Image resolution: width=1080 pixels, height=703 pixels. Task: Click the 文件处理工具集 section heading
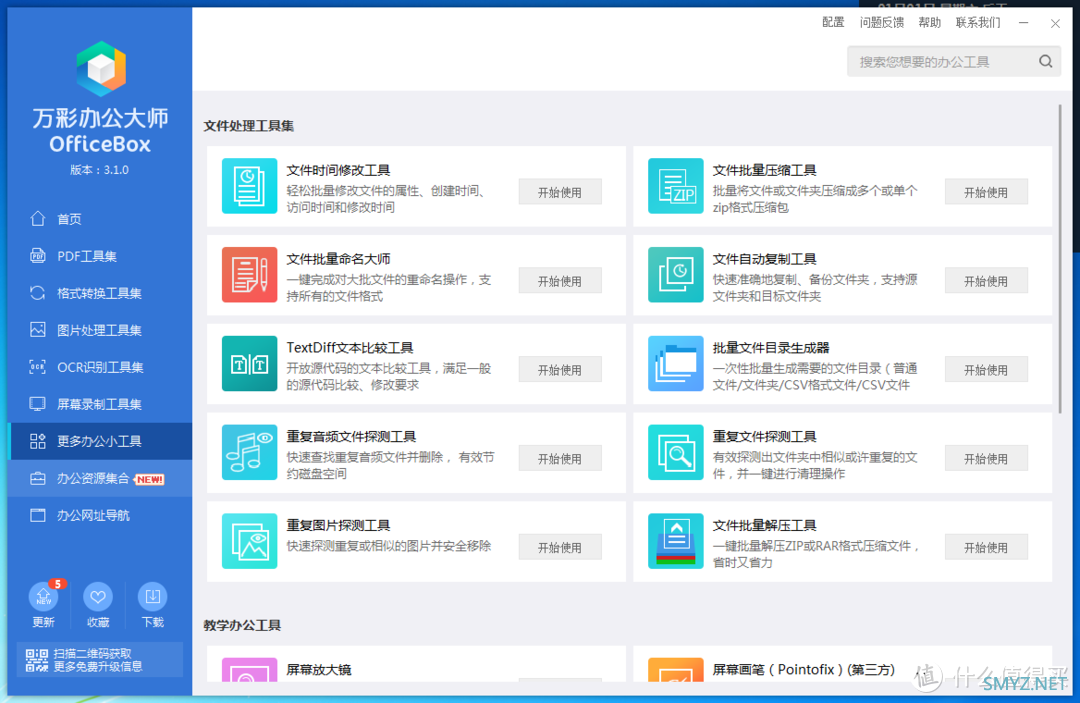pos(249,125)
